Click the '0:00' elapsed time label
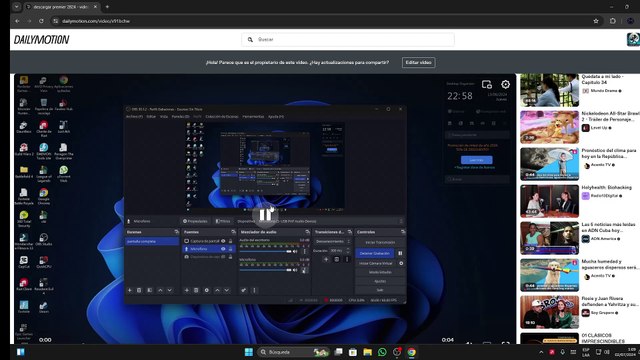Image resolution: width=640 pixels, height=360 pixels. click(x=45, y=340)
